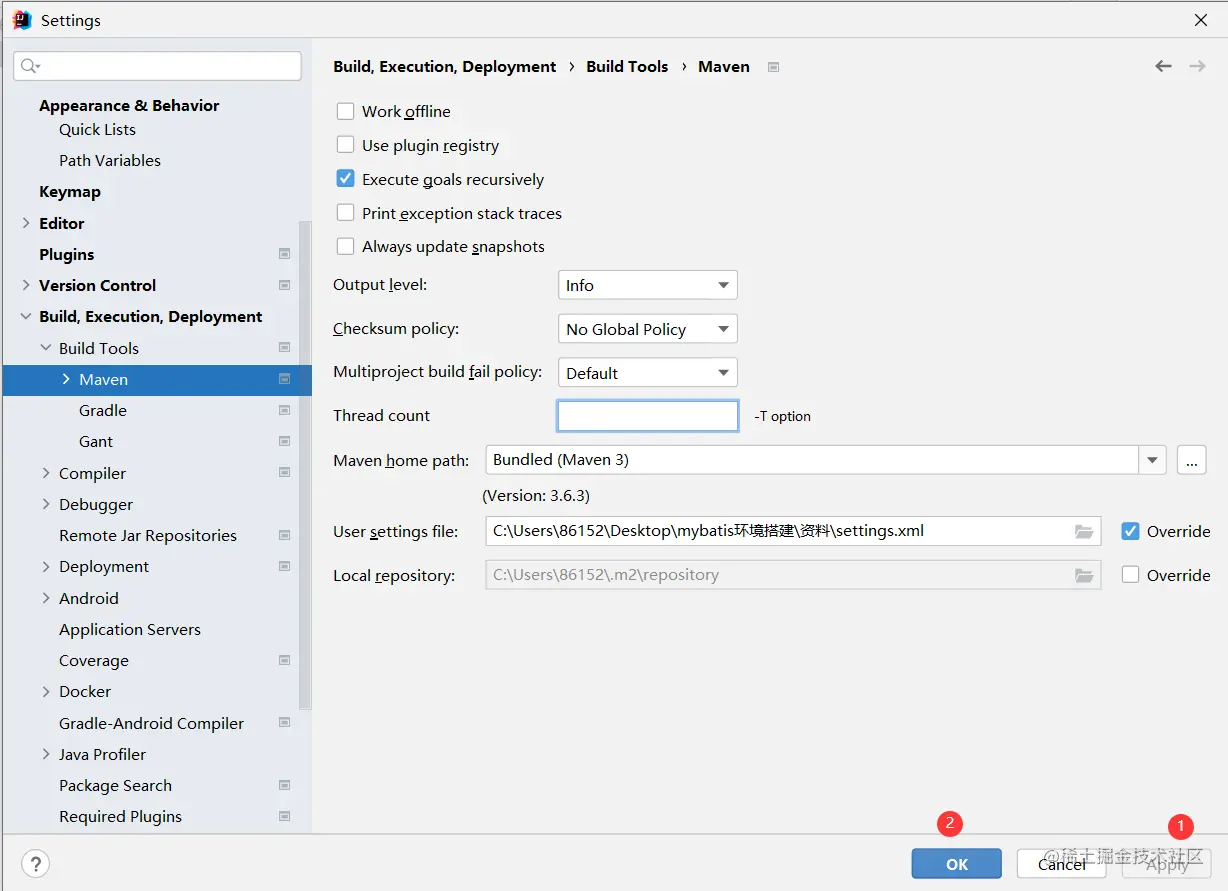Screen dimensions: 1228x891
Task: Click project icon next to Remote Jar Repositories
Action: tap(285, 535)
